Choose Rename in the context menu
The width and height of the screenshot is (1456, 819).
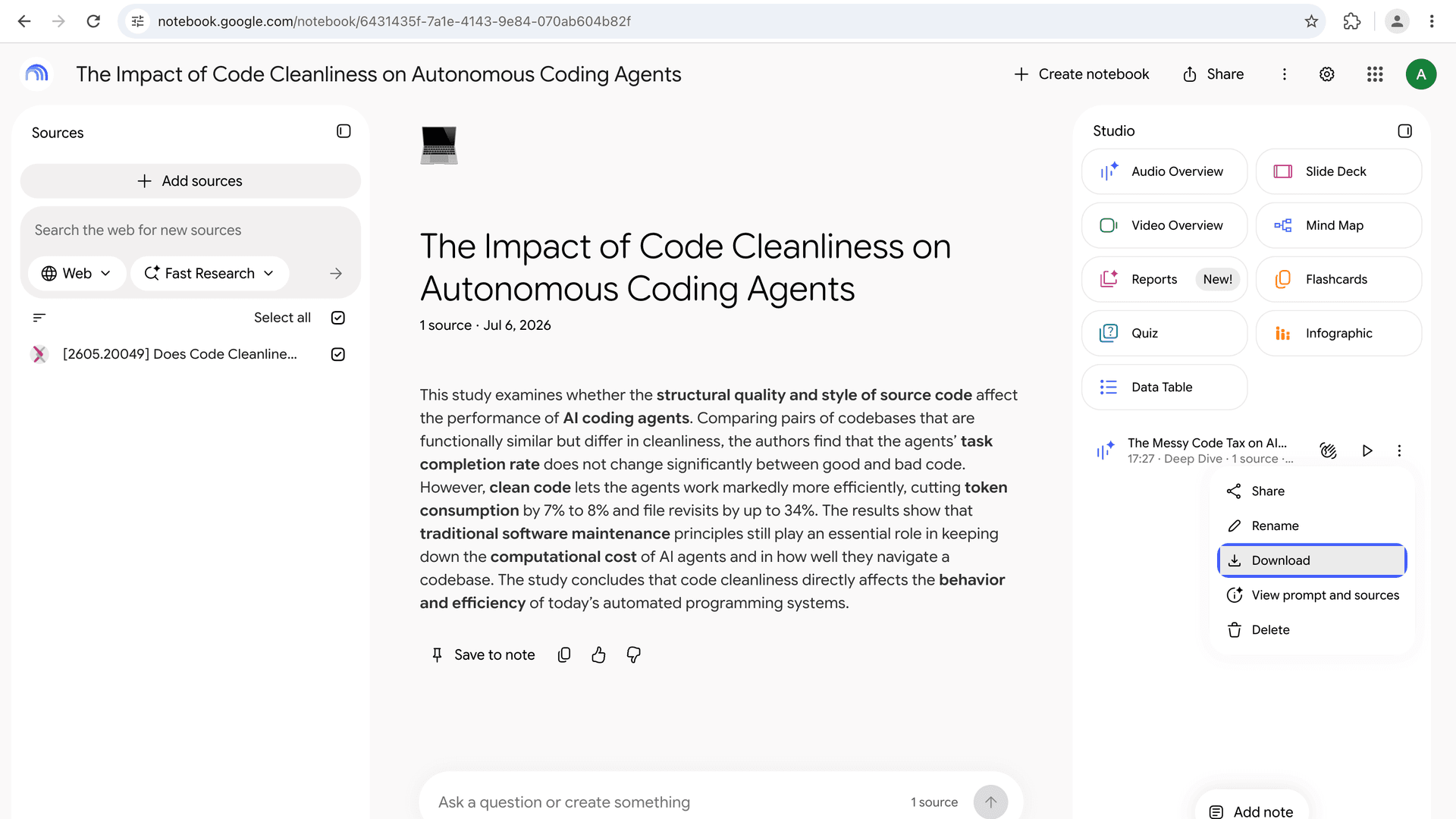[1312, 526]
